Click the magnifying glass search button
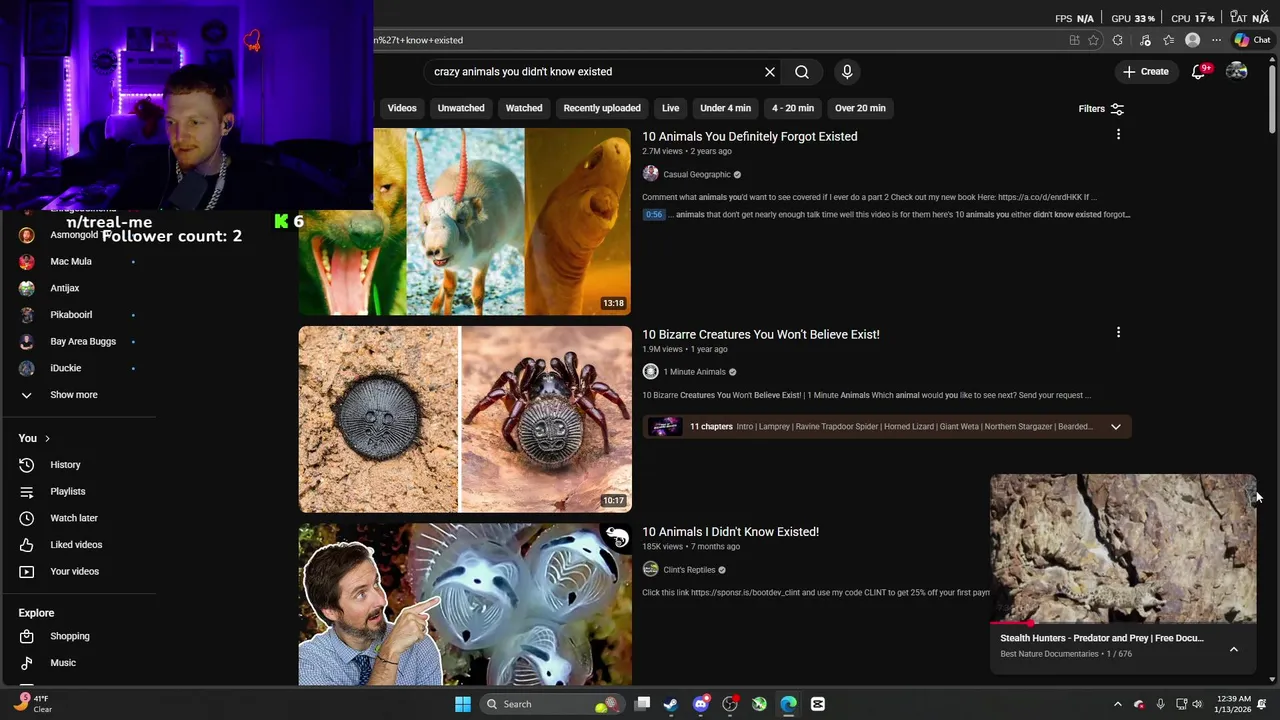This screenshot has height=720, width=1280. [802, 72]
